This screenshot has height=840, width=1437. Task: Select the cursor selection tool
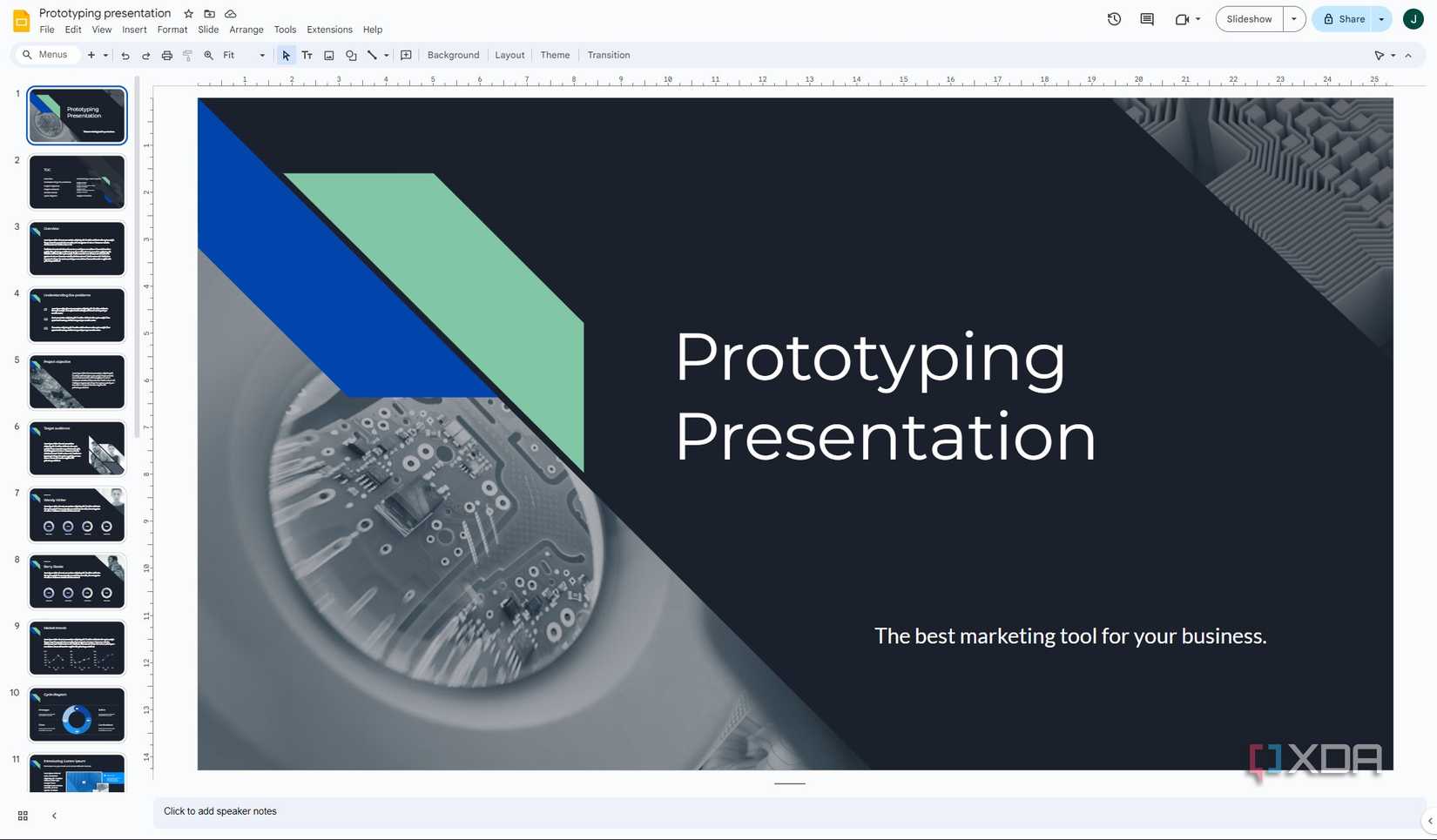click(285, 55)
